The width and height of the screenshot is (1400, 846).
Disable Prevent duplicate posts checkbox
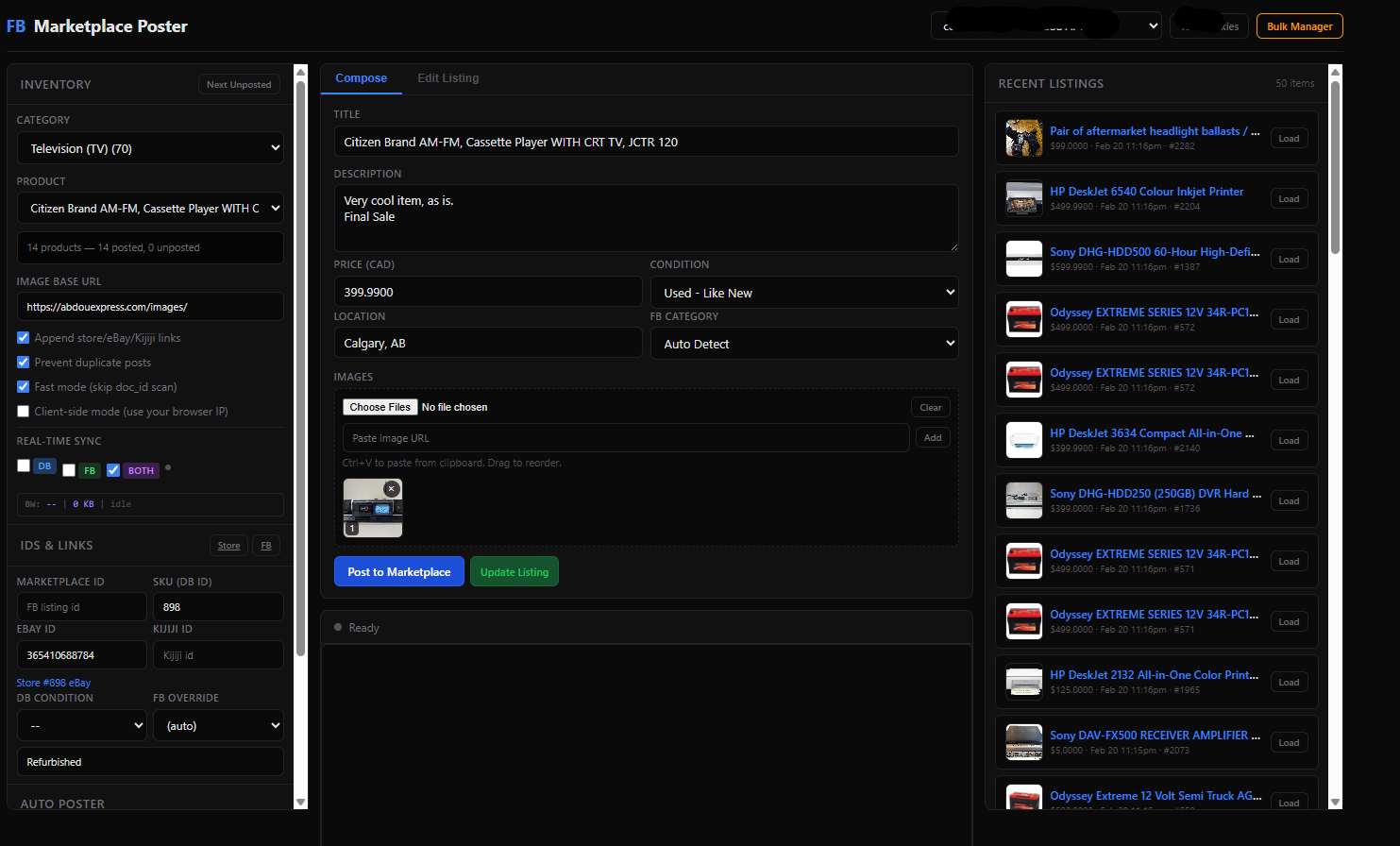[24, 363]
